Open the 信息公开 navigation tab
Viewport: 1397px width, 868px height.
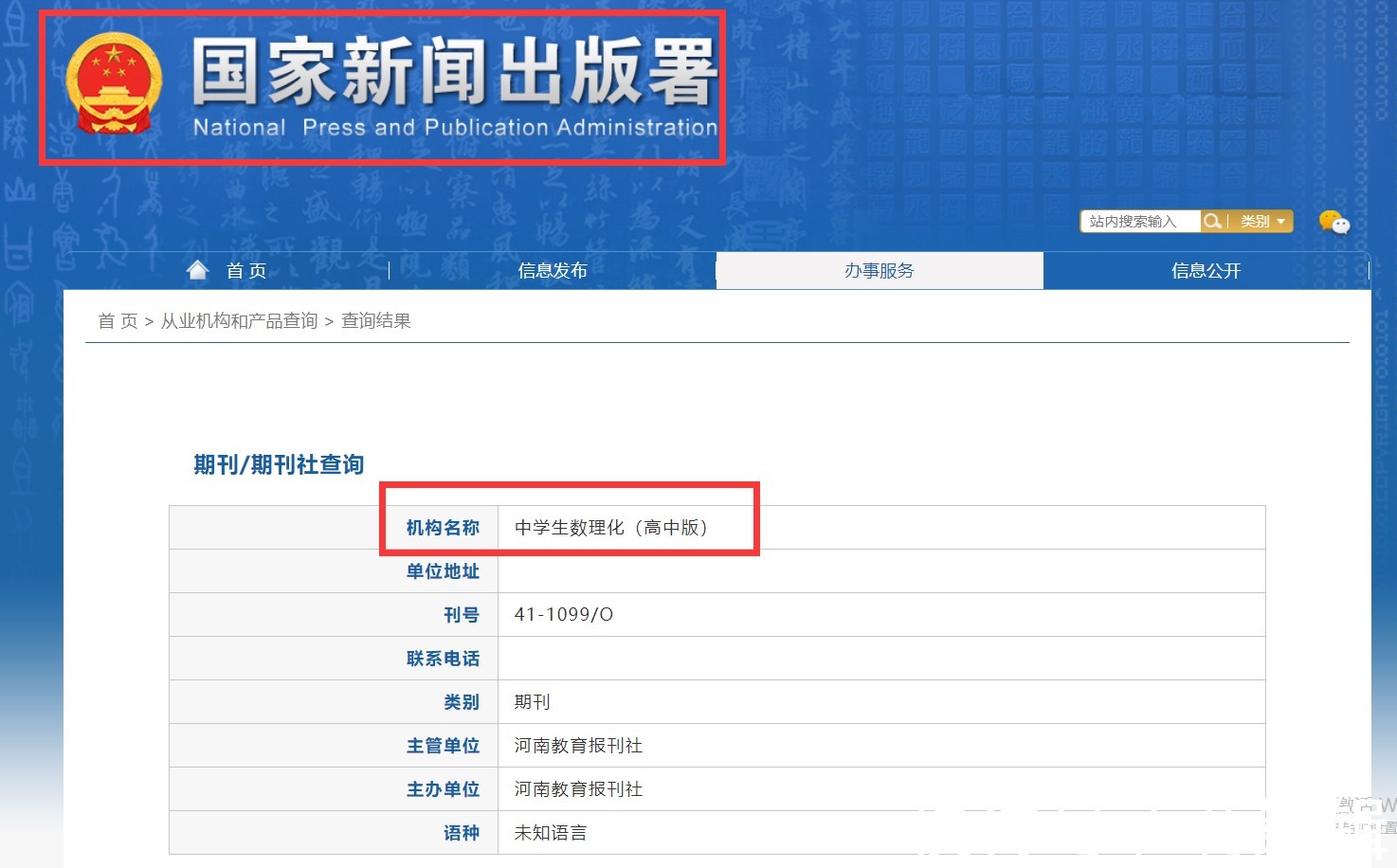[x=1206, y=271]
